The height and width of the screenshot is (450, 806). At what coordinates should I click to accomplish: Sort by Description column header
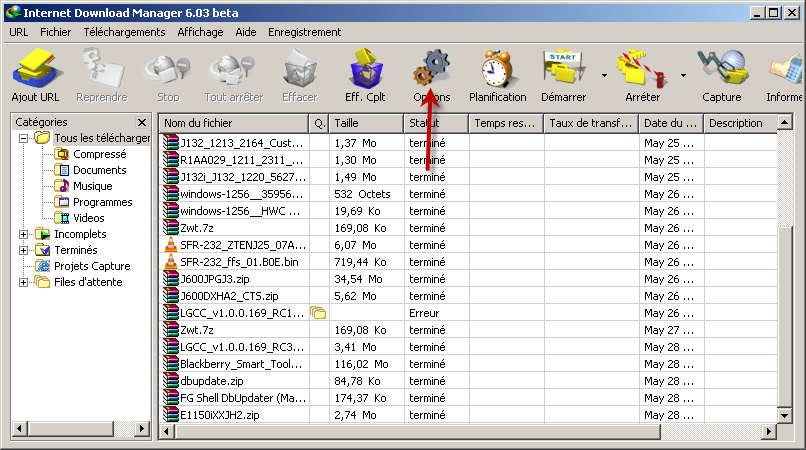[x=740, y=123]
